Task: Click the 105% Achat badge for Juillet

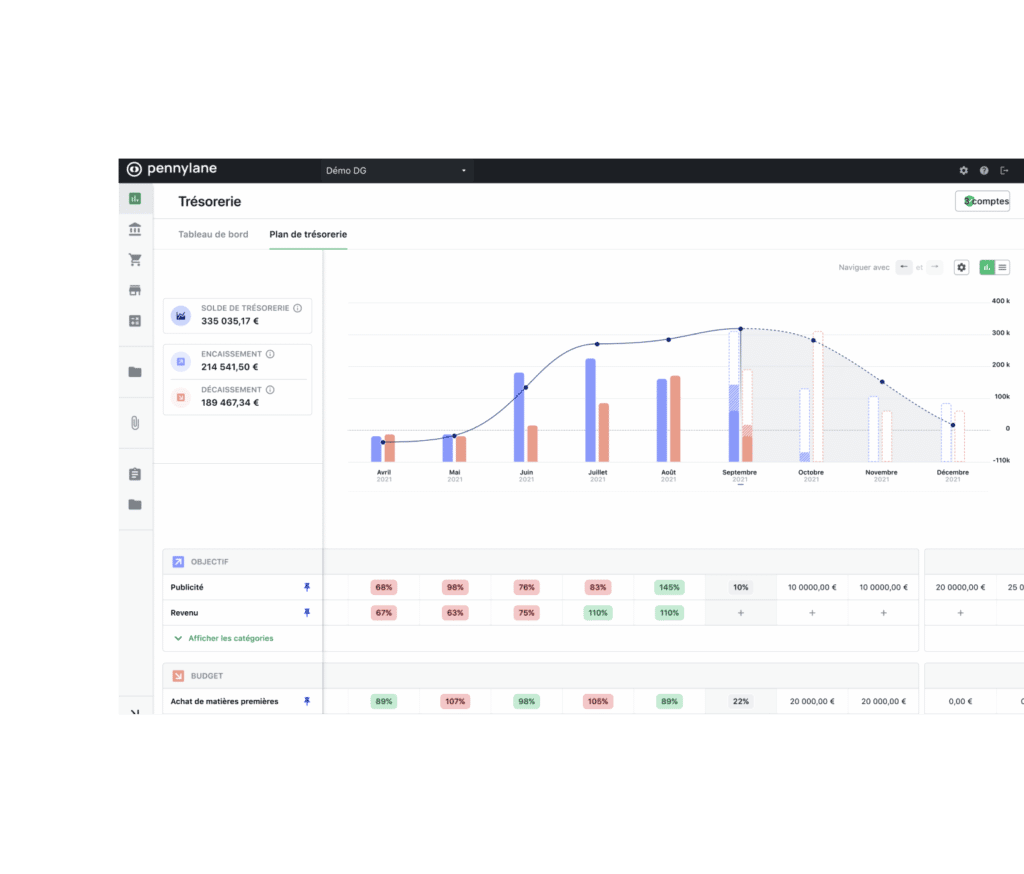Action: click(598, 702)
